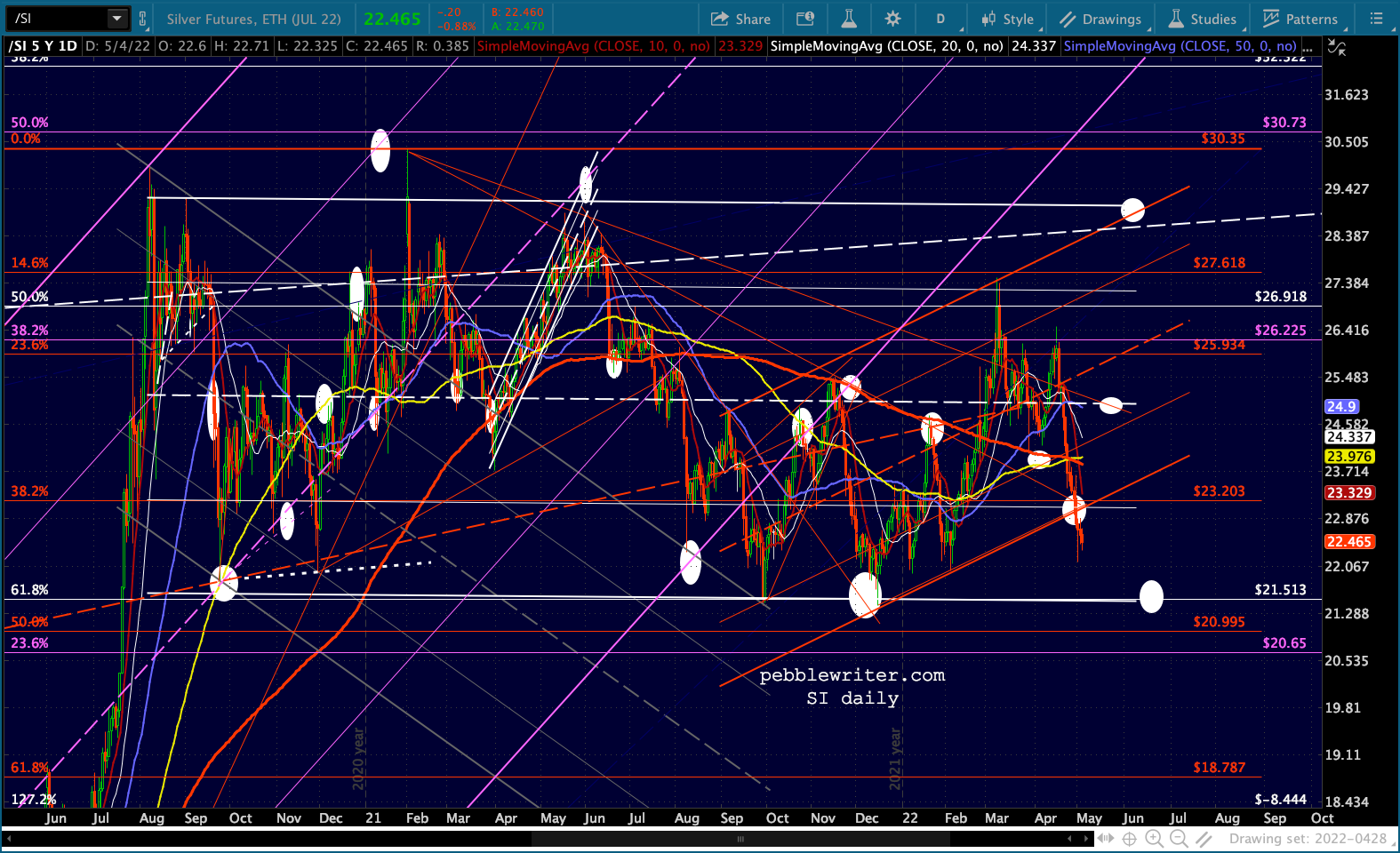Click the last price 22.465 in header
Image resolution: width=1400 pixels, height=853 pixels.
(x=392, y=19)
